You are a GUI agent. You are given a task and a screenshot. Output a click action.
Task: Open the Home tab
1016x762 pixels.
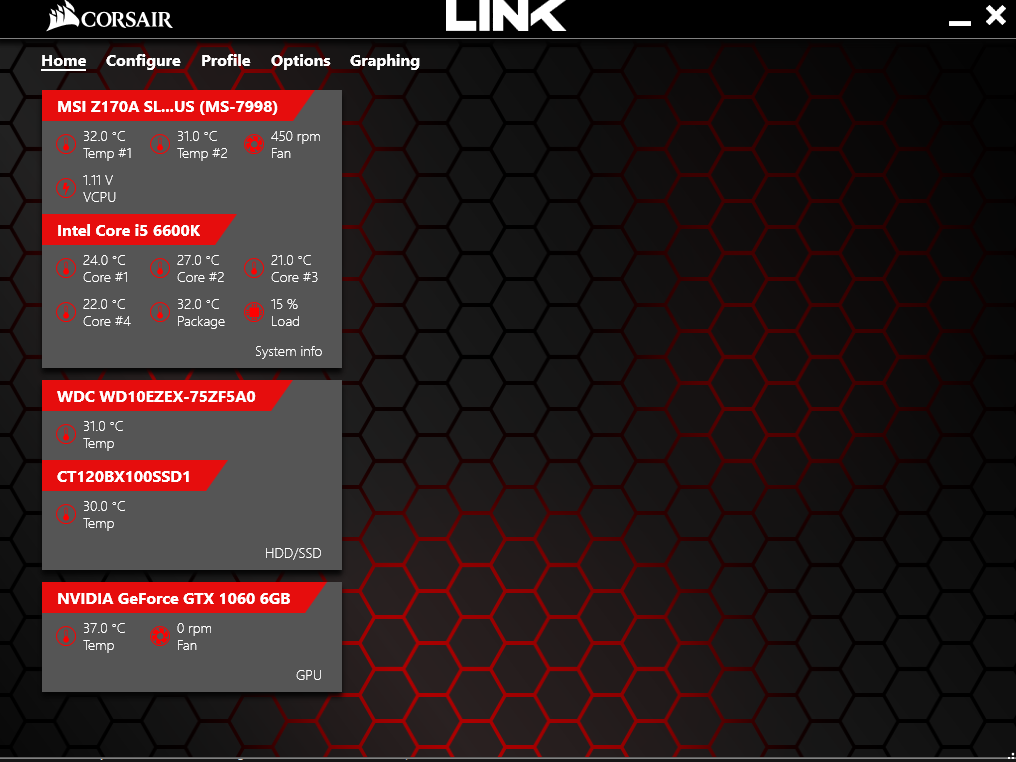click(64, 61)
